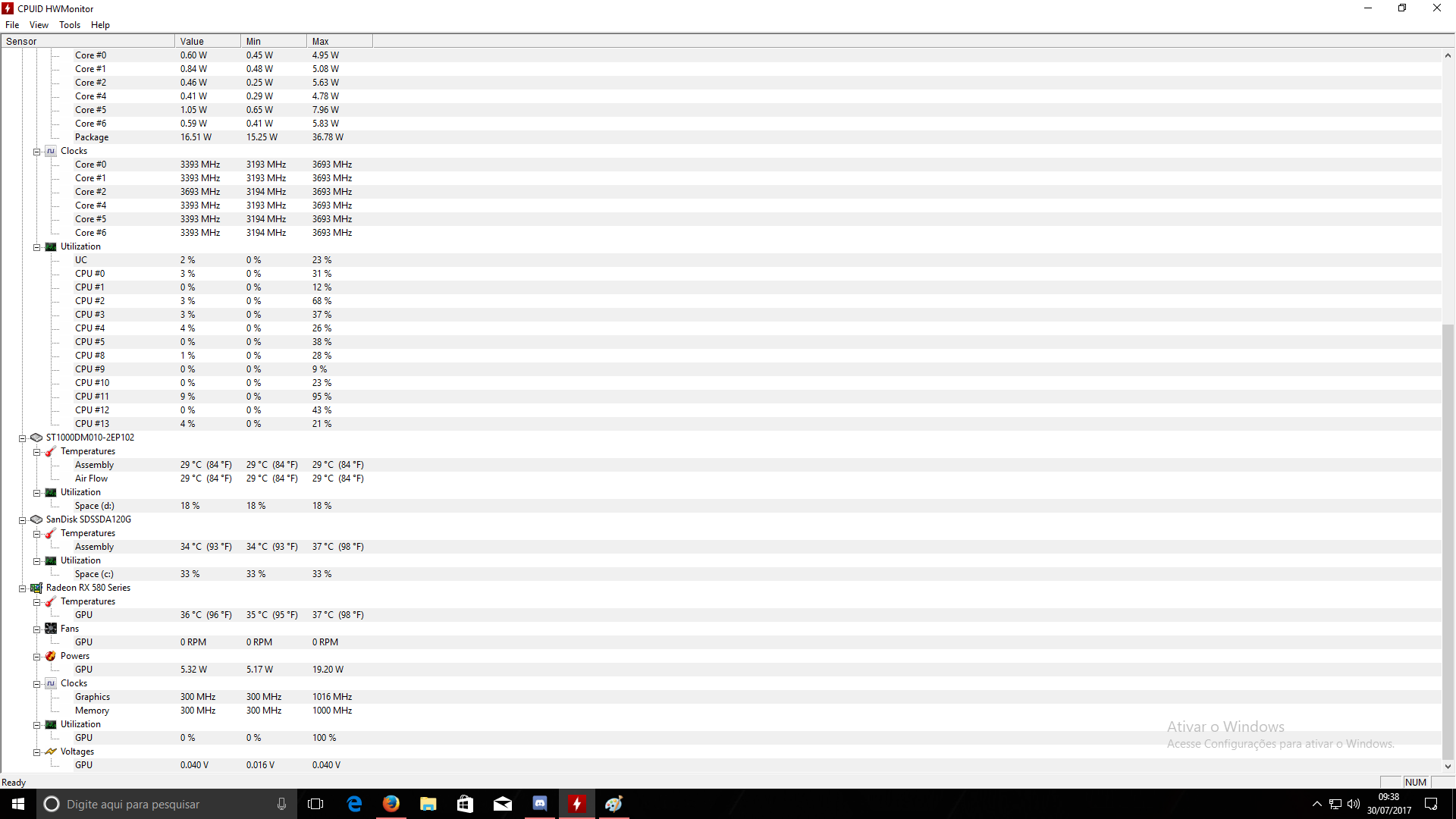Collapse the Radeon RX 580 Series node
The image size is (1456, 819).
22,588
